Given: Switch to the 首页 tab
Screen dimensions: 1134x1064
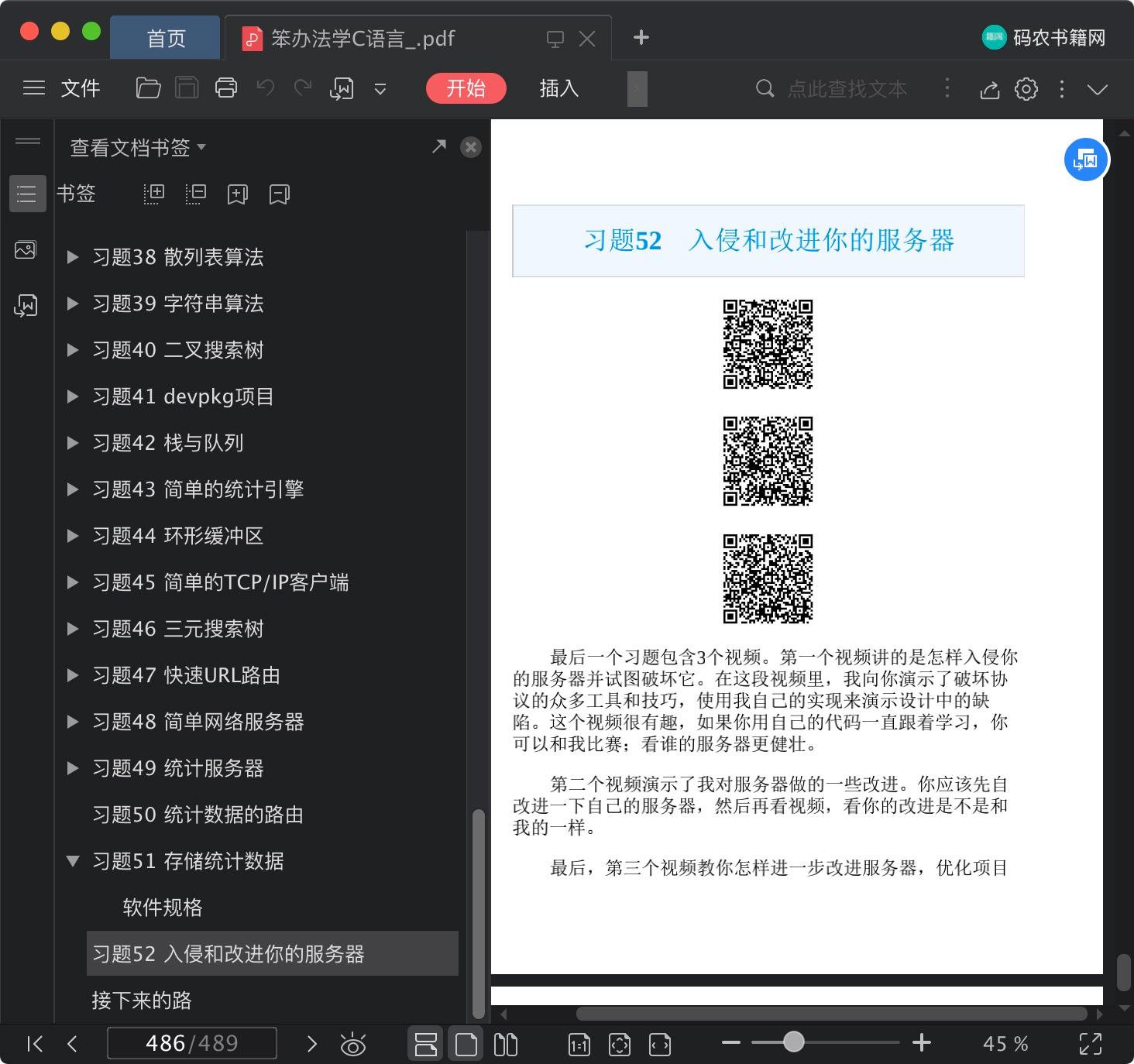Looking at the screenshot, I should tap(166, 38).
